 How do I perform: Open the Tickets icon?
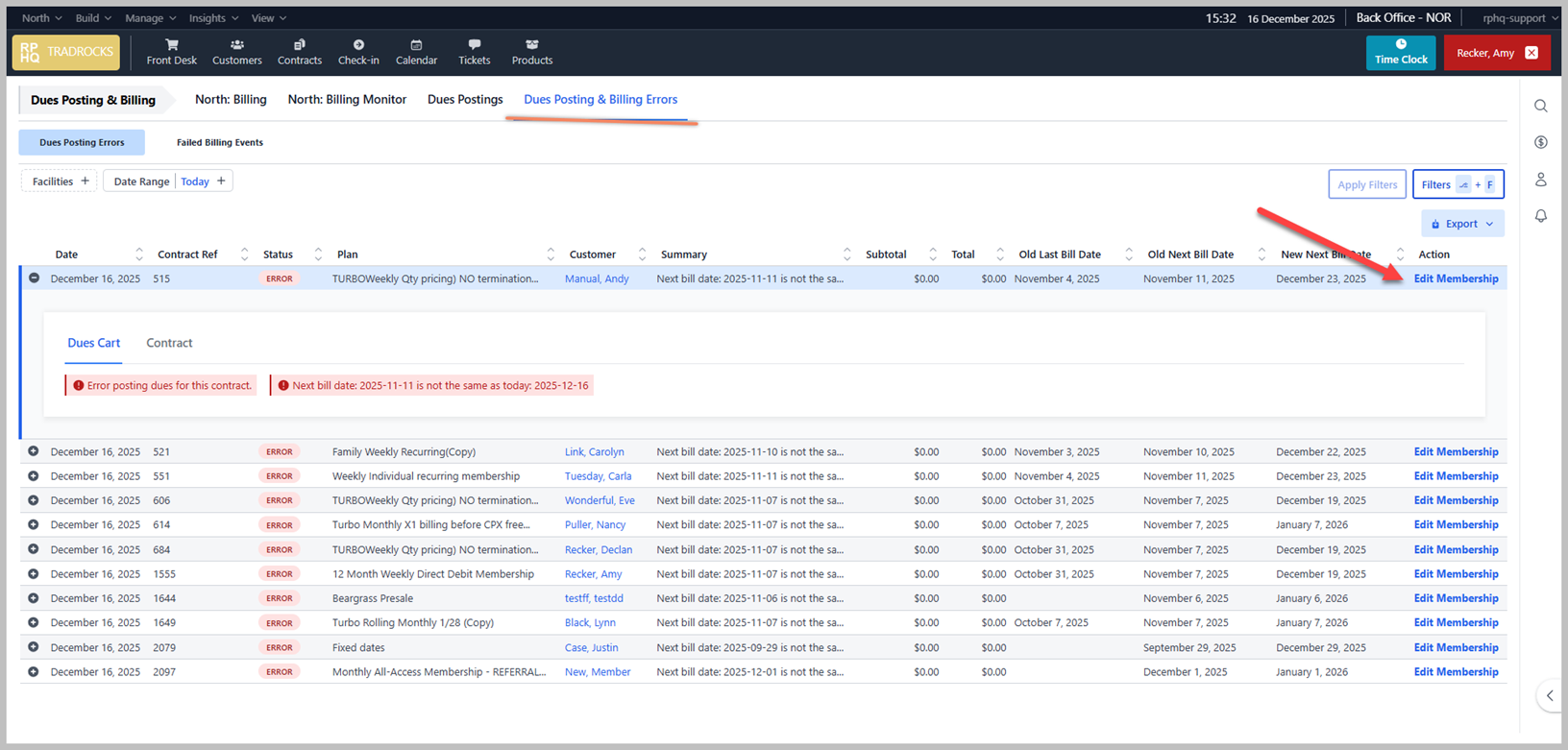pos(474,45)
